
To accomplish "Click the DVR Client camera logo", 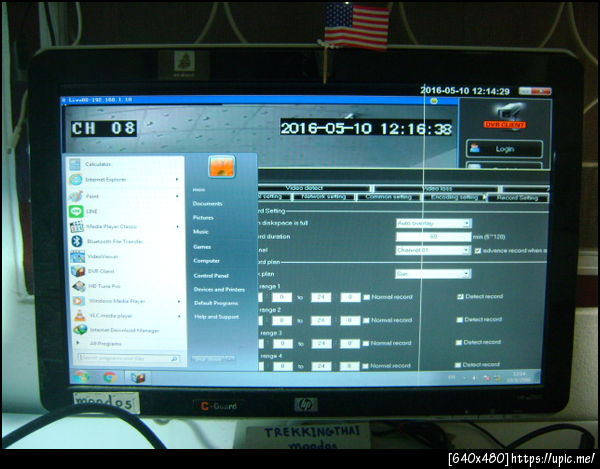I will (507, 116).
